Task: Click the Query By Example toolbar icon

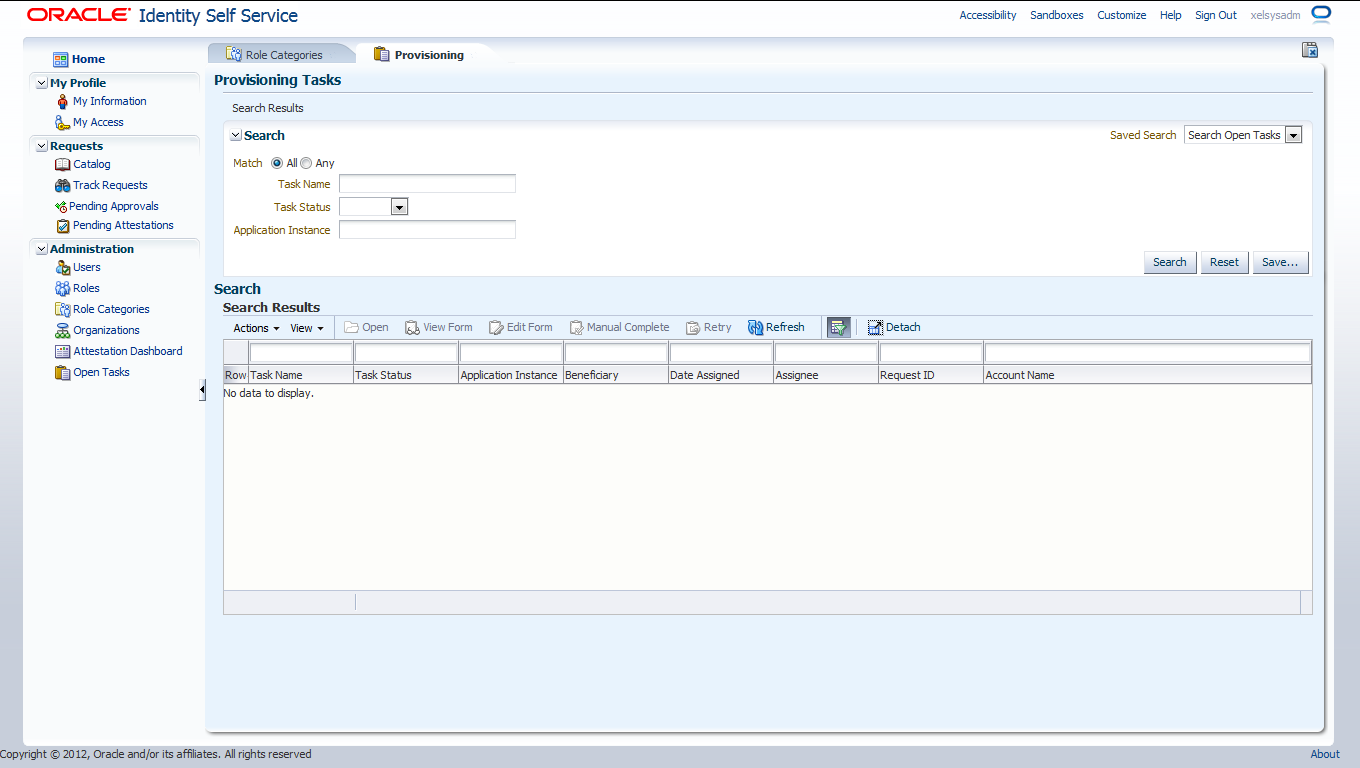Action: (838, 327)
